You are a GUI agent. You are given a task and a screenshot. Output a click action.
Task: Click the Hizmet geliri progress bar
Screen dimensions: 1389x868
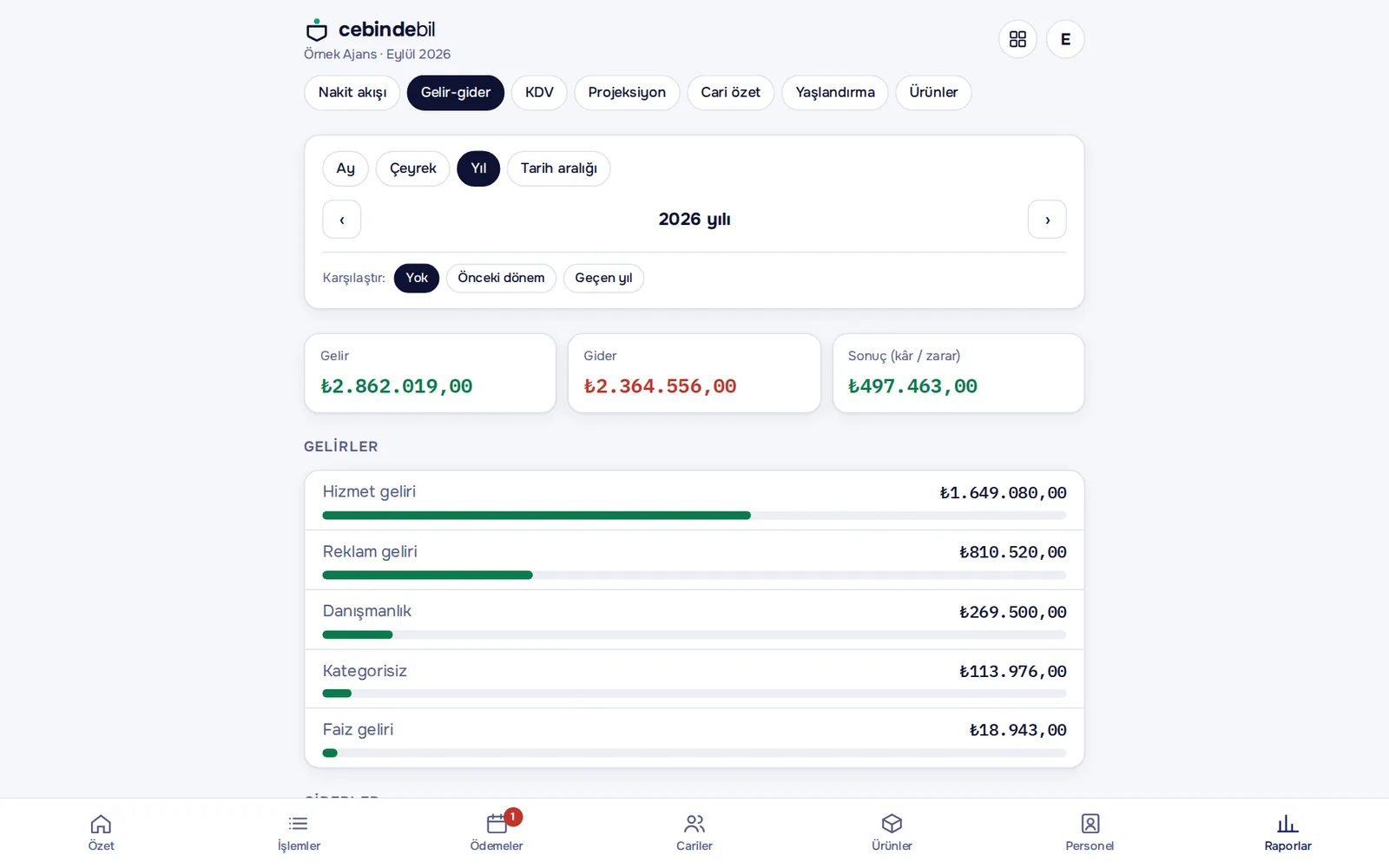(x=694, y=516)
